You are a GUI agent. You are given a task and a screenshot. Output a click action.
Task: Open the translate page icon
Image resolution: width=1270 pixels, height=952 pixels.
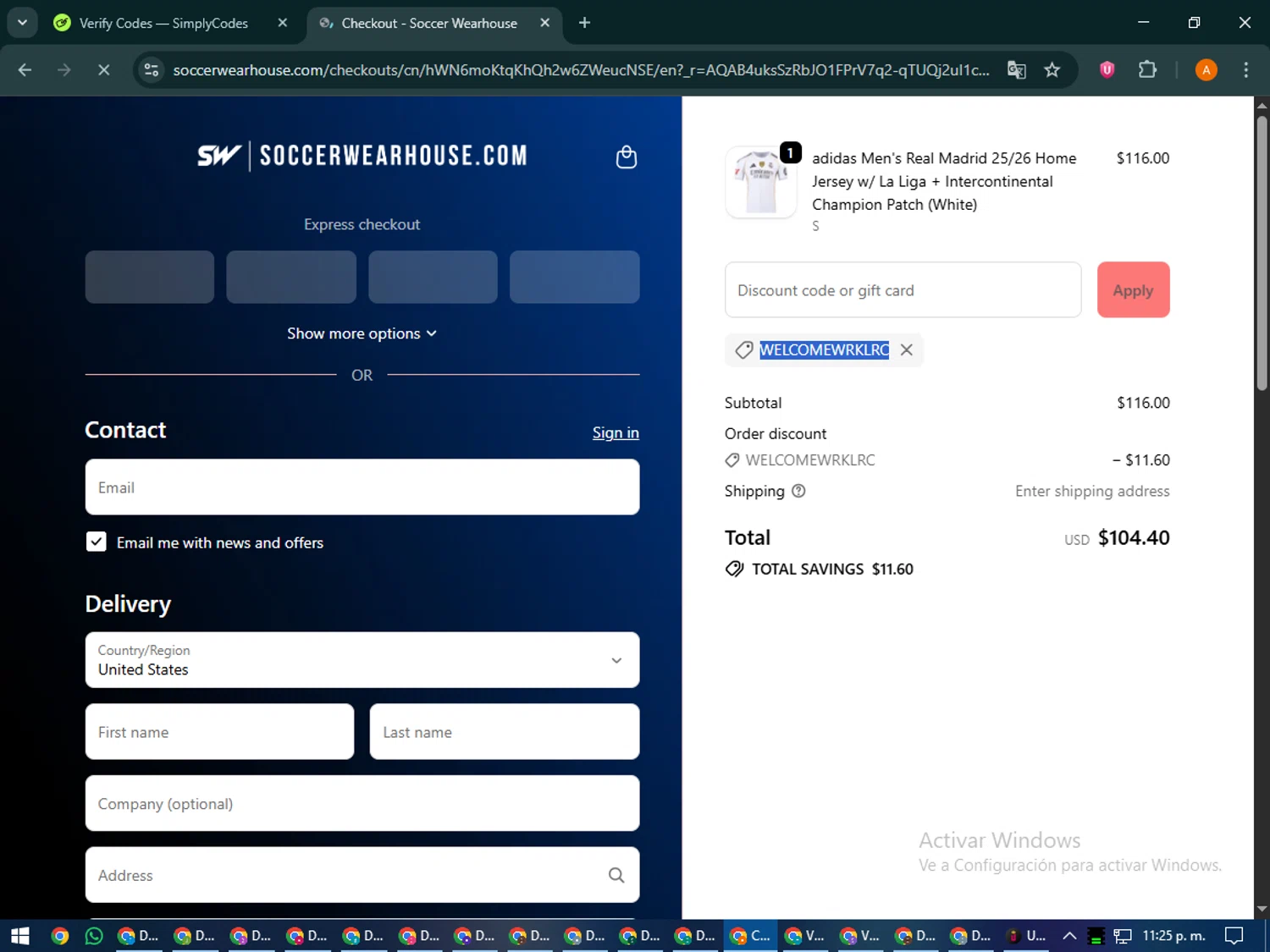coord(1016,70)
